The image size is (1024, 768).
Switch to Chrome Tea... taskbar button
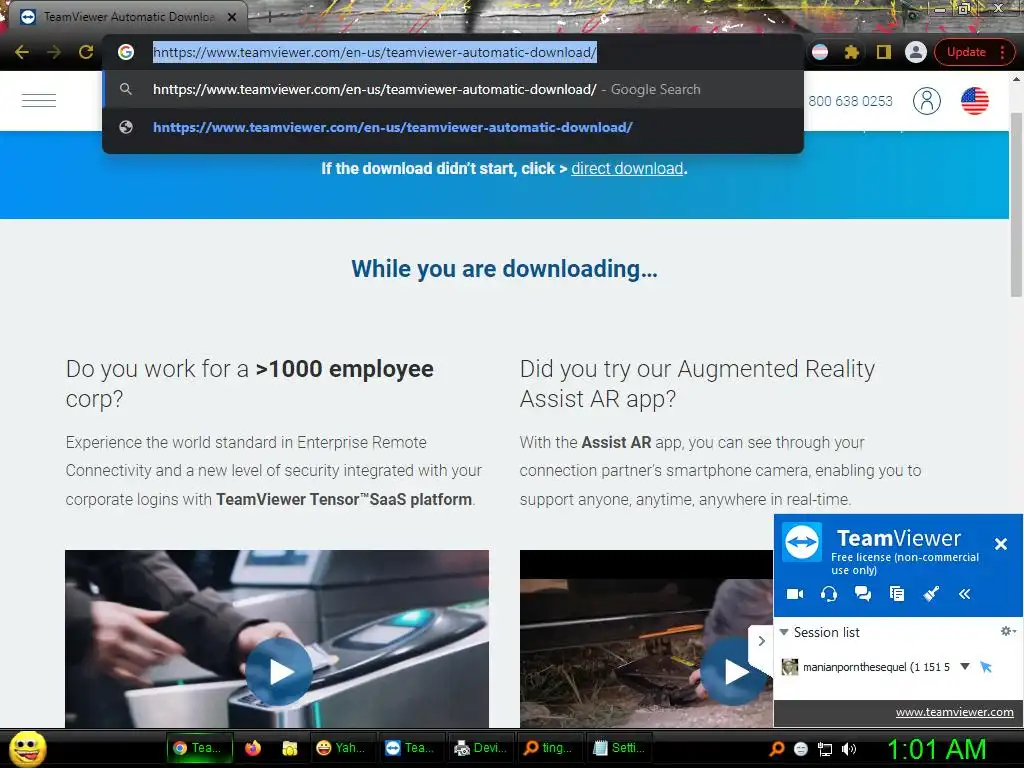(x=200, y=748)
